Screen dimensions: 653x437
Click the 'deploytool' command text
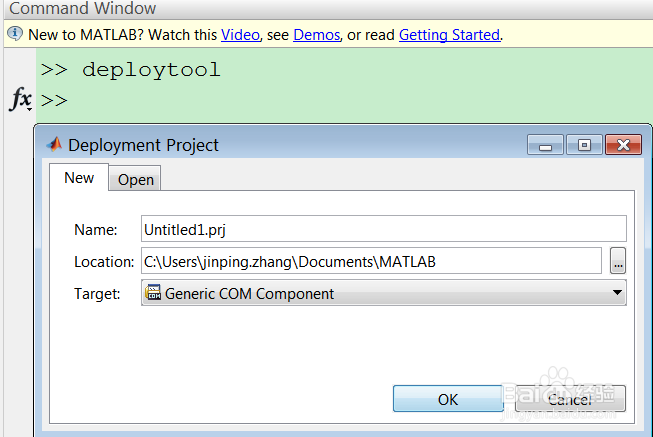(151, 70)
